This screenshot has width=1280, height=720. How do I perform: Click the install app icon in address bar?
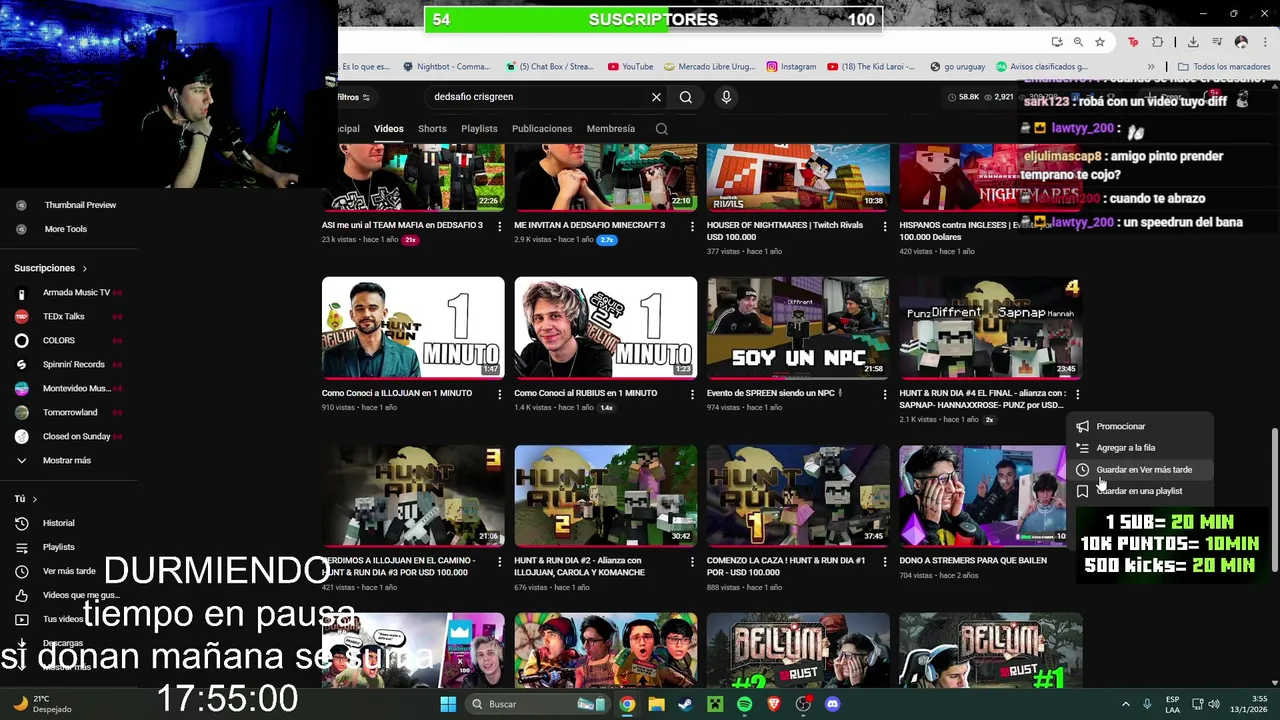1057,42
